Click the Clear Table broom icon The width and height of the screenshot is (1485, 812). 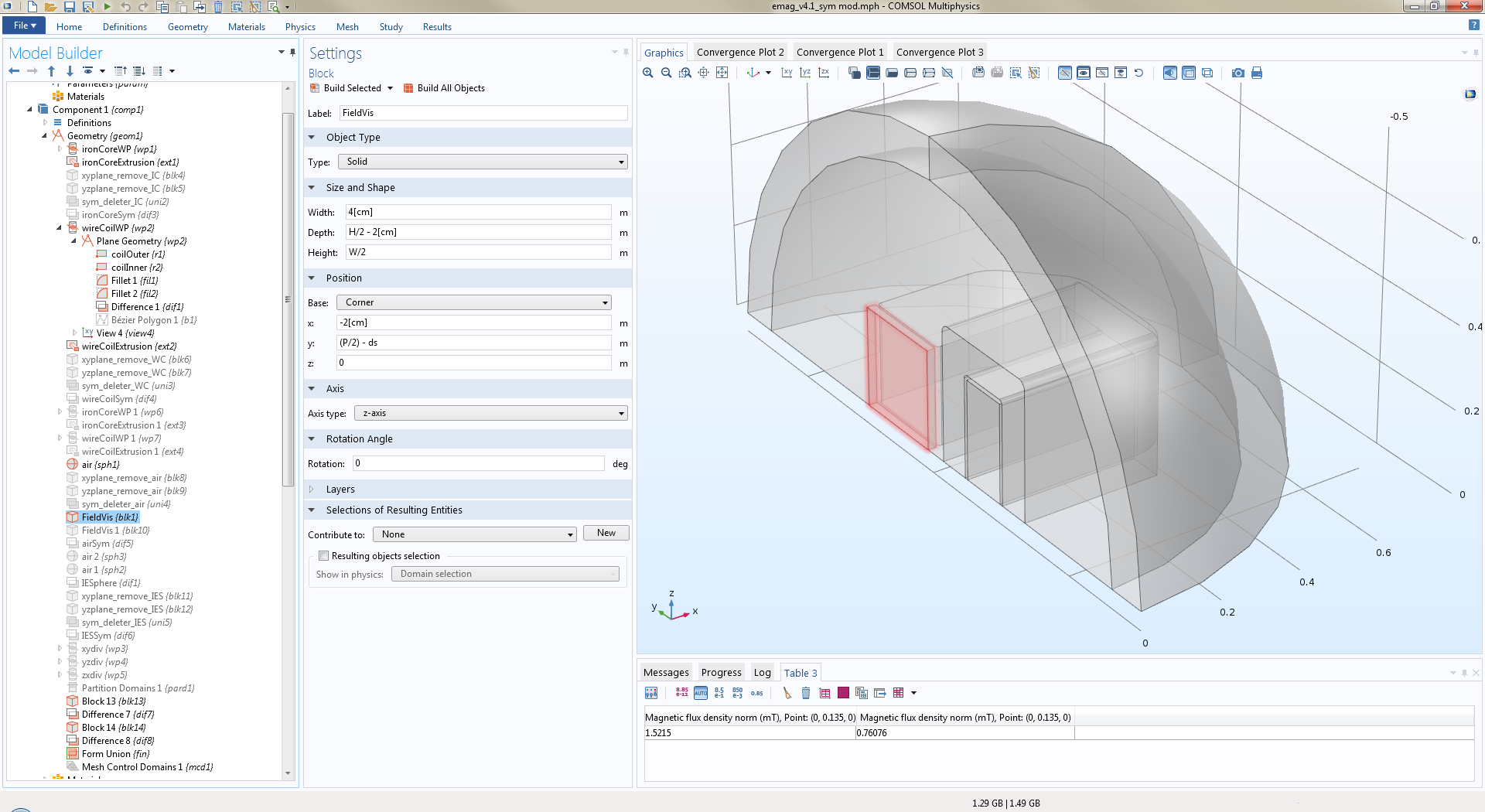[x=787, y=693]
